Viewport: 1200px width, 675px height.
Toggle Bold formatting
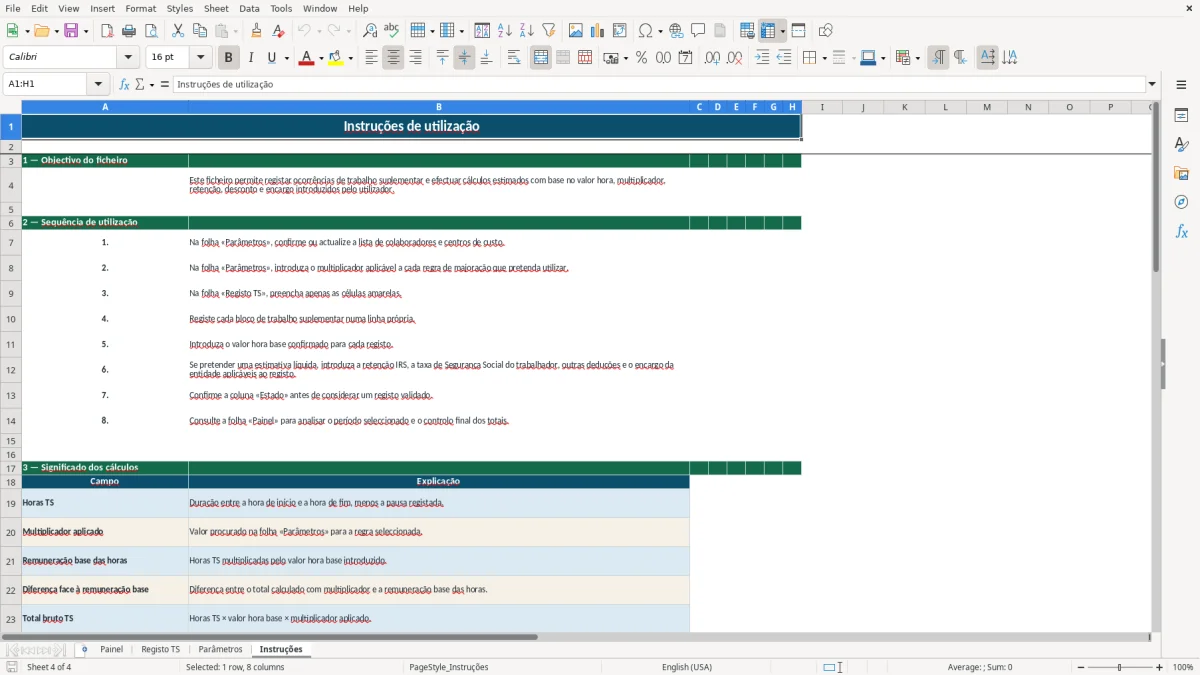tap(229, 58)
